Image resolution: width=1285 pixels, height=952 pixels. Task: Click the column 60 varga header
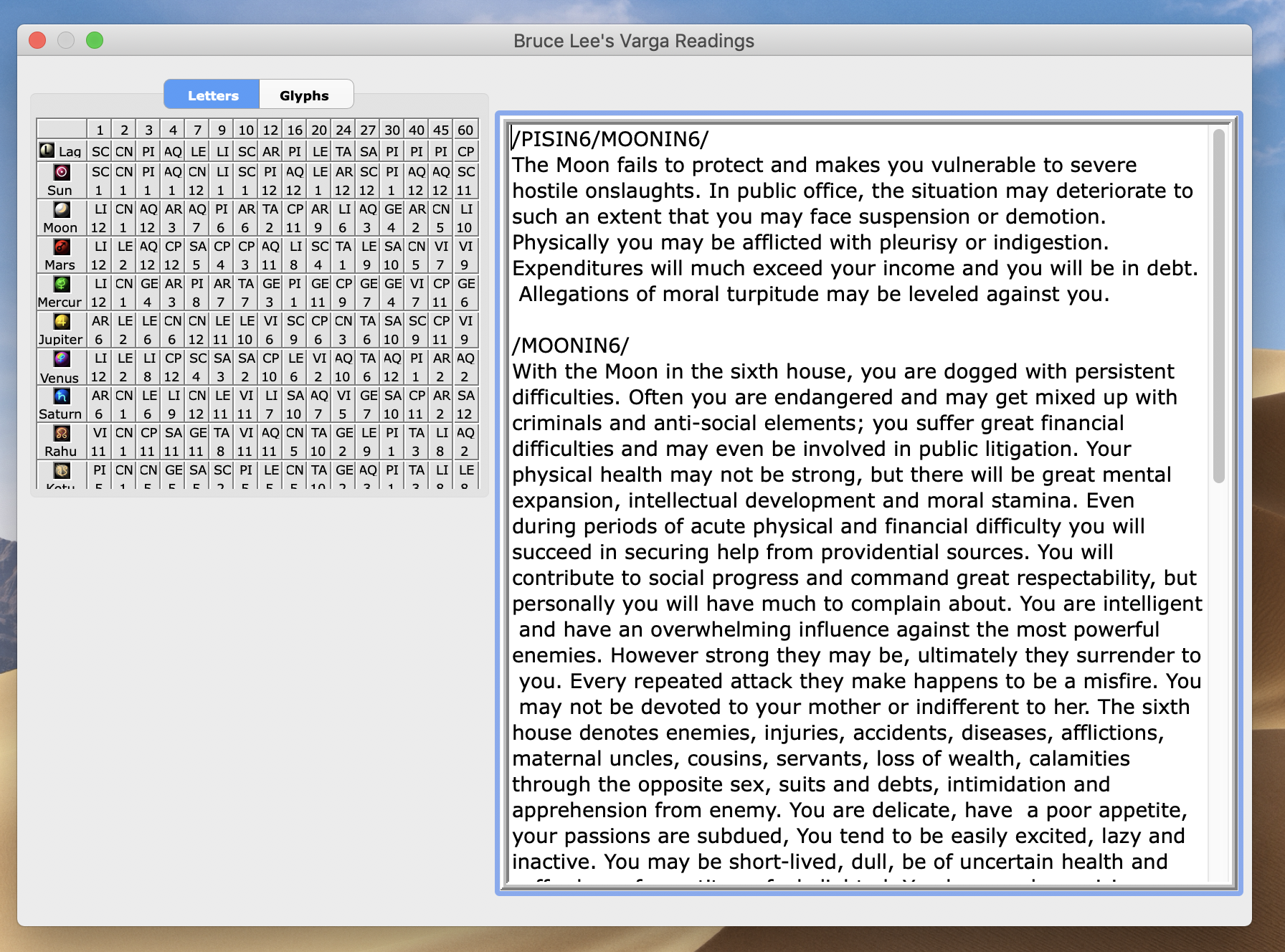coord(465,130)
